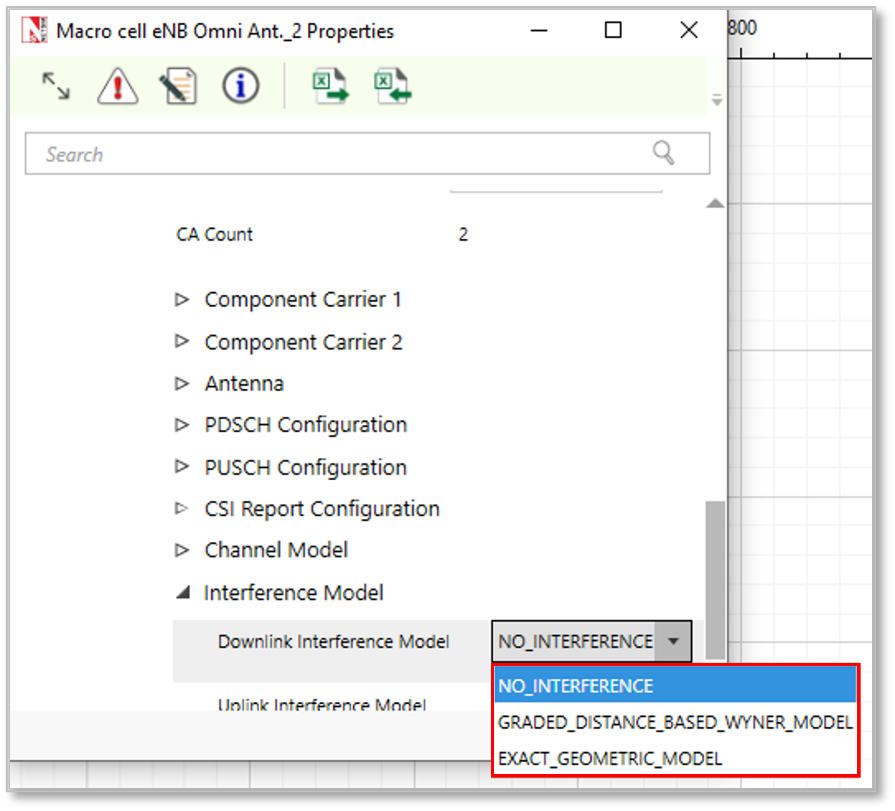Click the first Excel export icon

(x=330, y=87)
